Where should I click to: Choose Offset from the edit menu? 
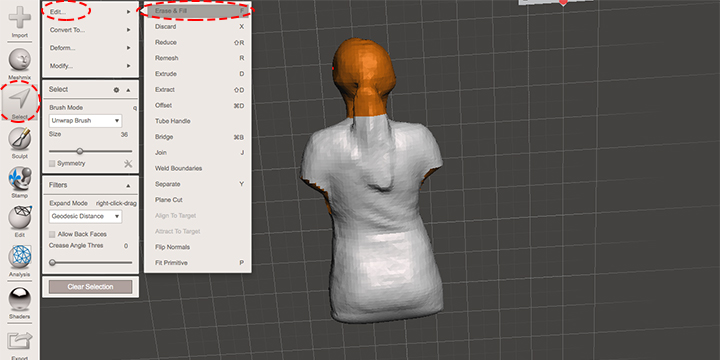(x=197, y=105)
